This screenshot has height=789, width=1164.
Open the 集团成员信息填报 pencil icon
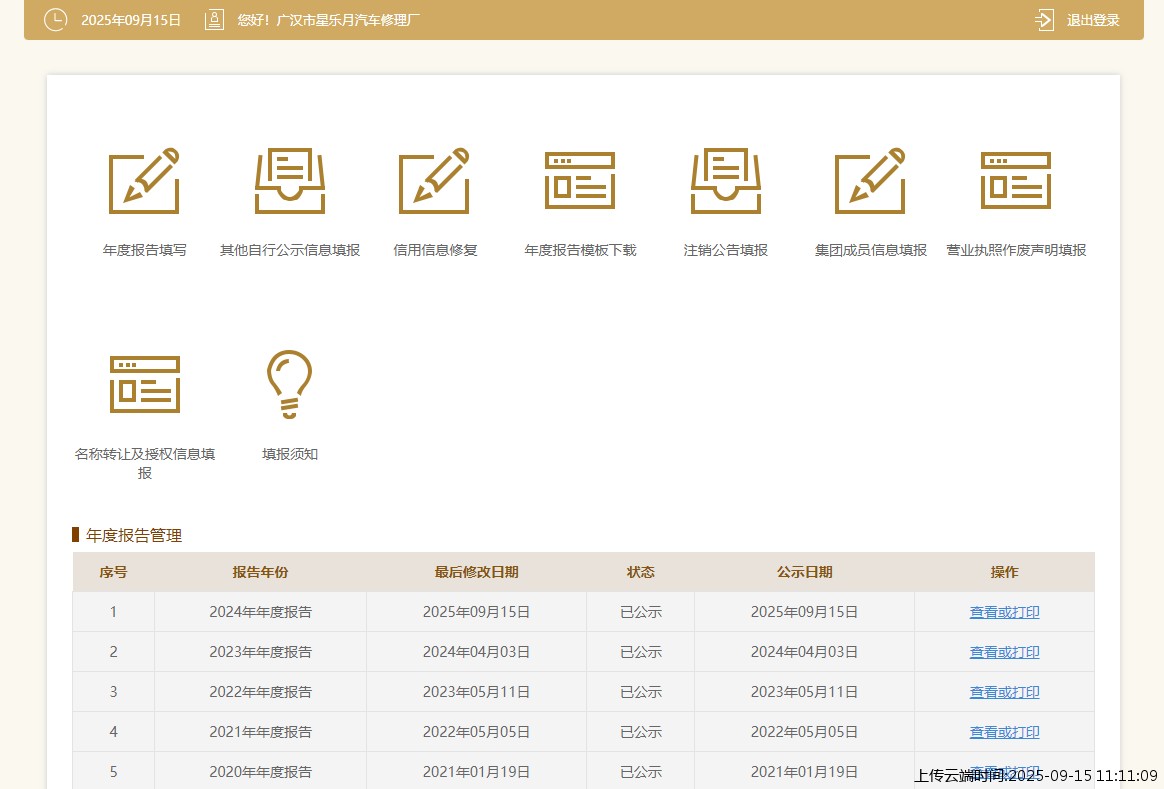(870, 180)
